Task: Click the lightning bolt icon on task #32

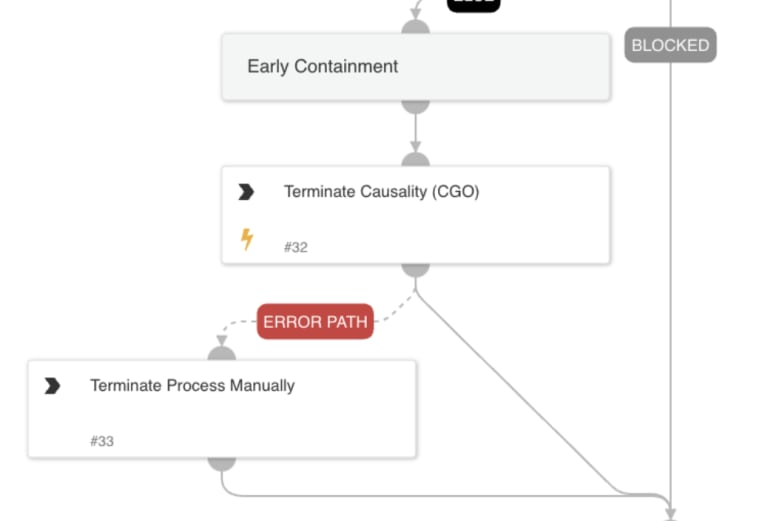Action: click(247, 239)
